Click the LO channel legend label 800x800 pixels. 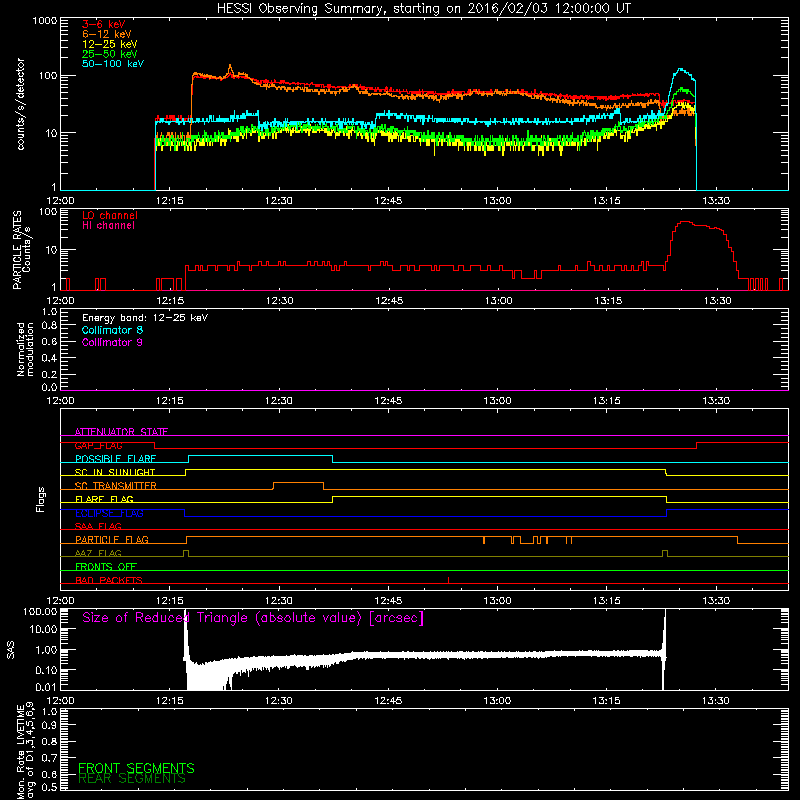(110, 215)
